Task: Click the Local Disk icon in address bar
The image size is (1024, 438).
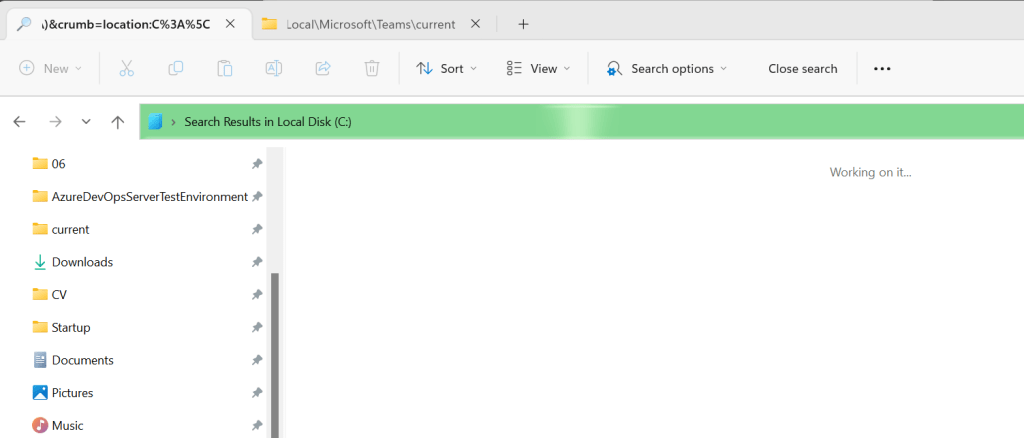Action: 155,121
